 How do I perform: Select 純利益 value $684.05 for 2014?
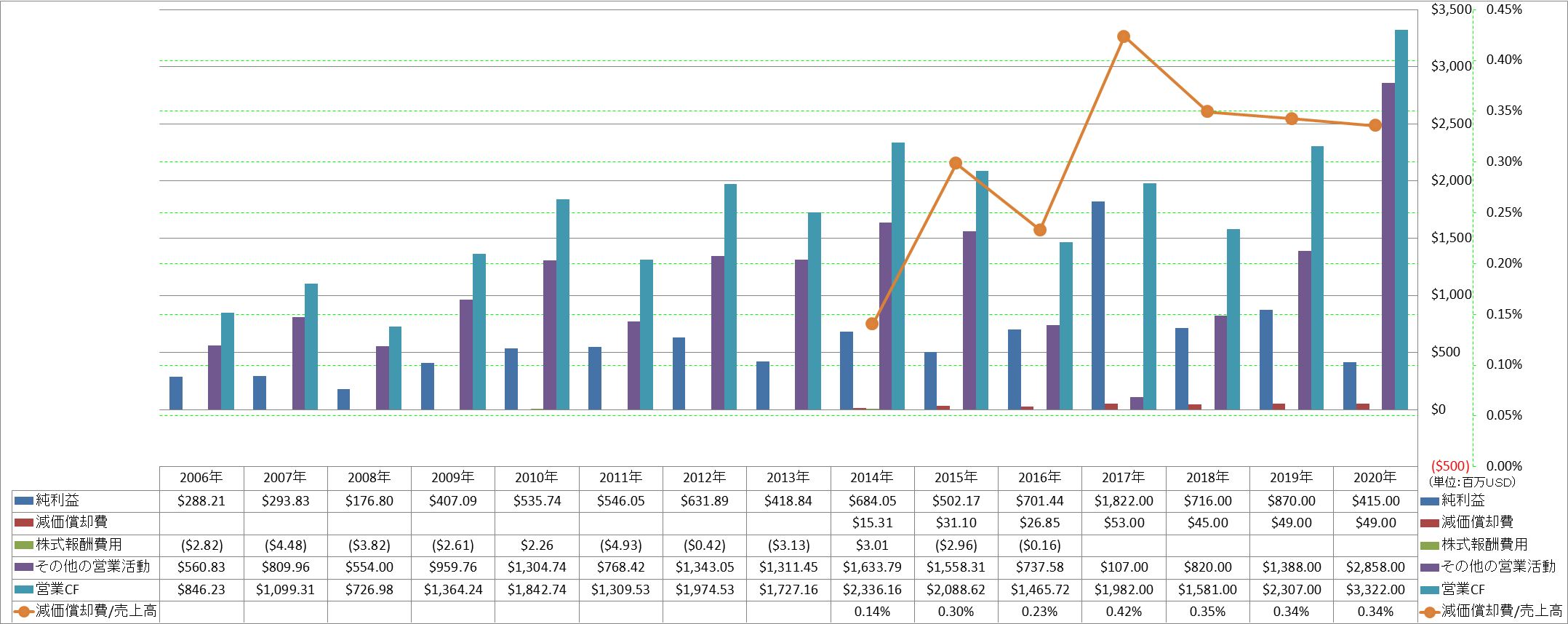[872, 501]
